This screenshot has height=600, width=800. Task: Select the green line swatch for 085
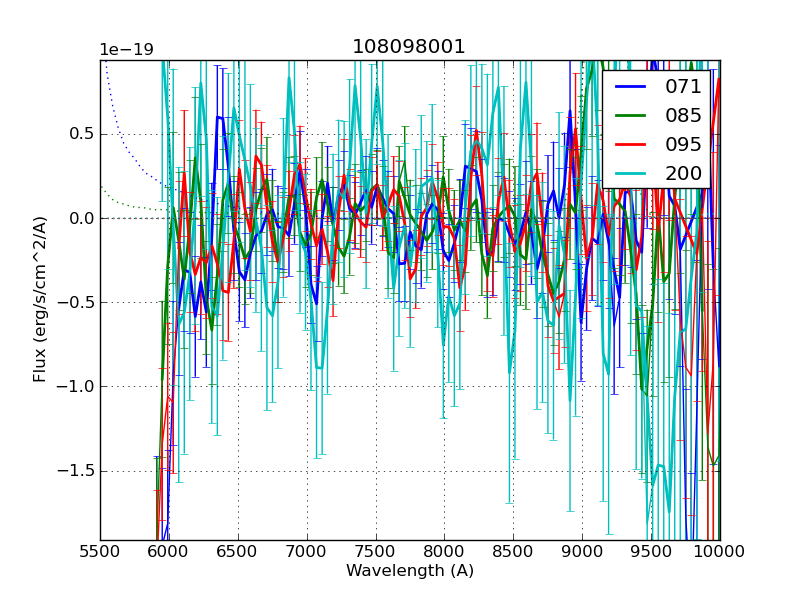(630, 115)
